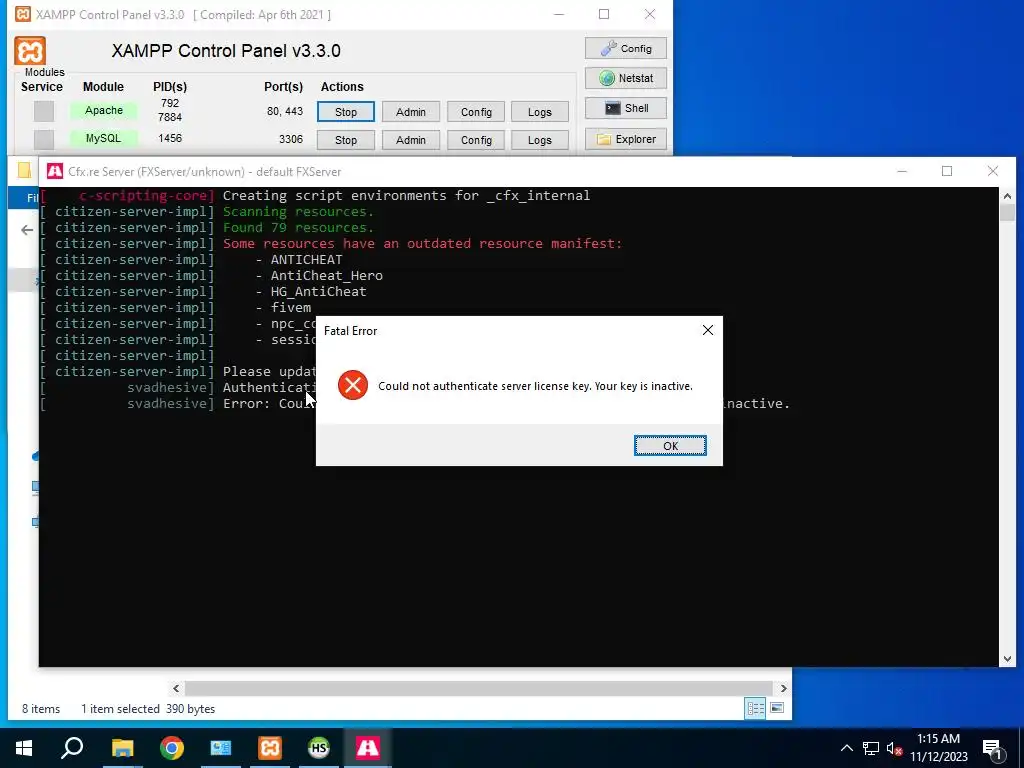This screenshot has width=1024, height=768.
Task: Switch to FXServer via taskbar icon
Action: [368, 748]
